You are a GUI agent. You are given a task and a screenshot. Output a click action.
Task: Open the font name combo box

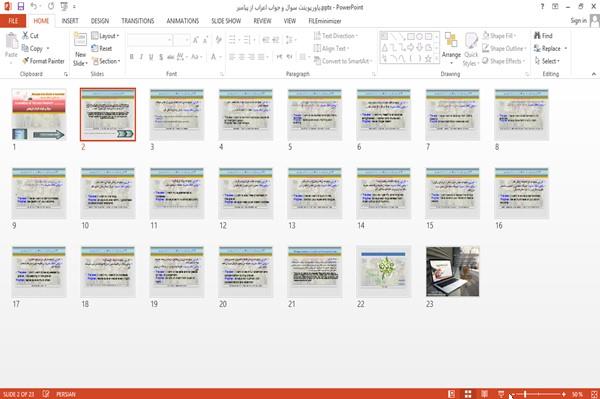150,40
